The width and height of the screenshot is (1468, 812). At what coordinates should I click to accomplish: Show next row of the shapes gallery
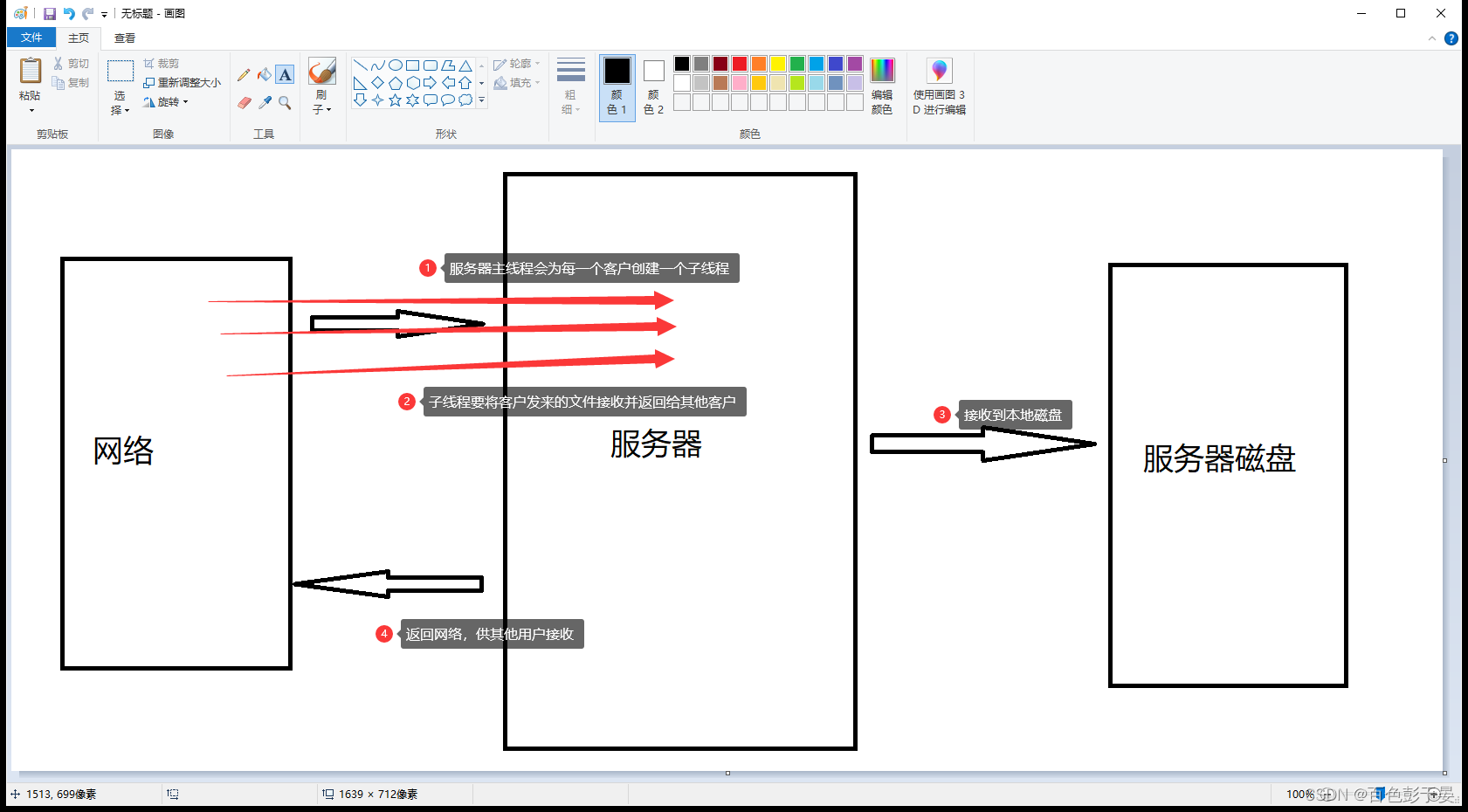pyautogui.click(x=481, y=83)
